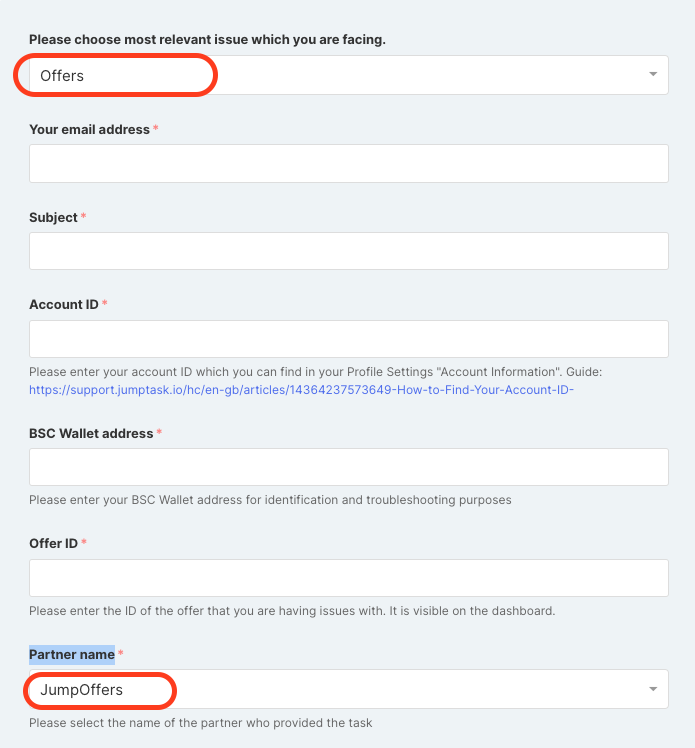Viewport: 695px width, 748px height.
Task: Click the 'Please choose most relevant issue' heading
Action: (x=207, y=40)
